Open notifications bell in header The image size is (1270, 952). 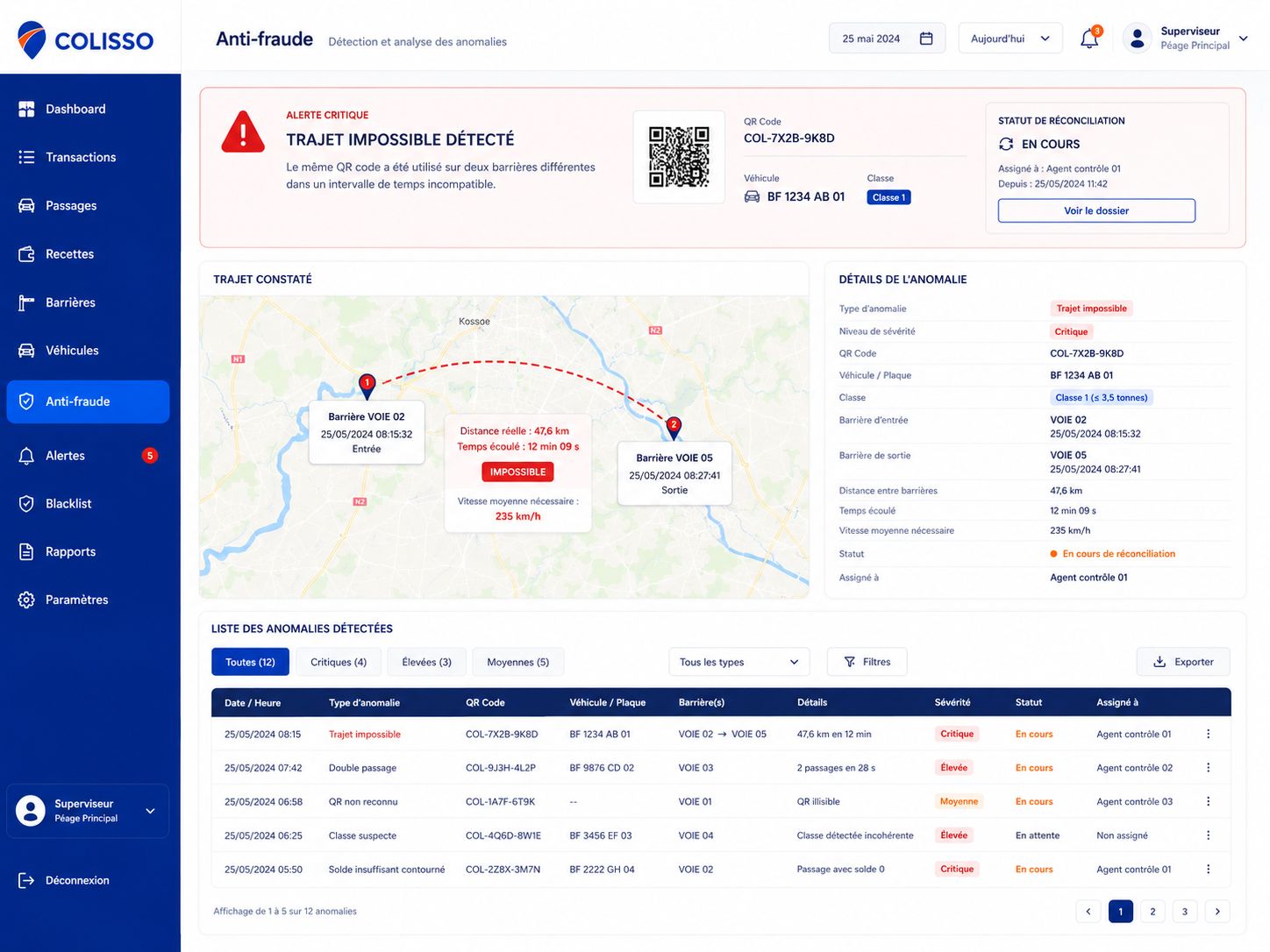click(1089, 39)
